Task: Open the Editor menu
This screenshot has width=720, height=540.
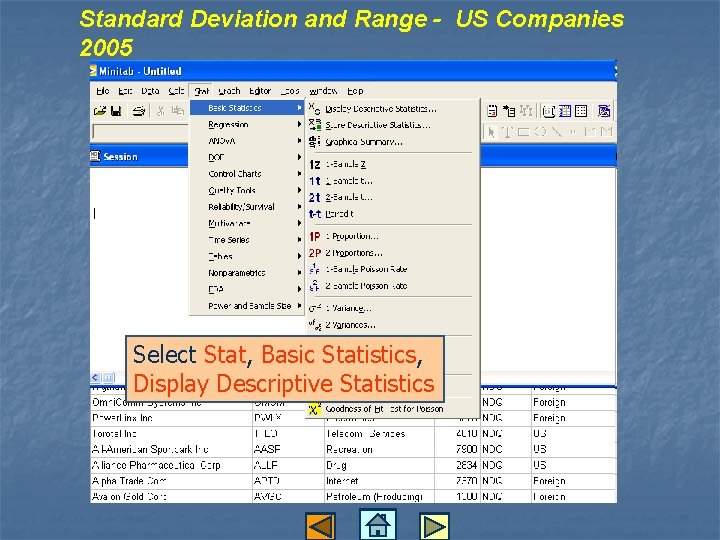Action: coord(260,91)
